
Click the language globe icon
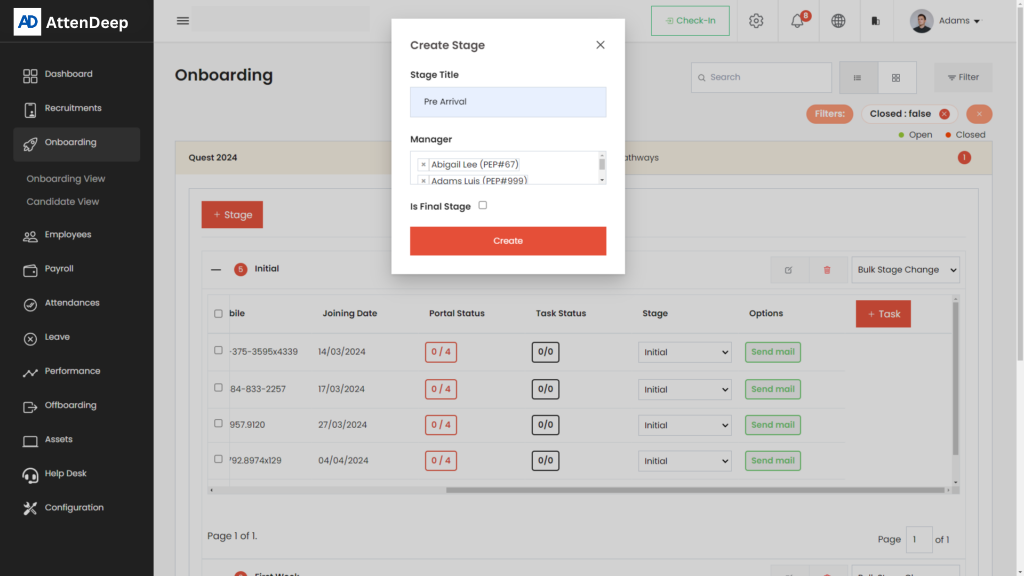click(x=838, y=21)
